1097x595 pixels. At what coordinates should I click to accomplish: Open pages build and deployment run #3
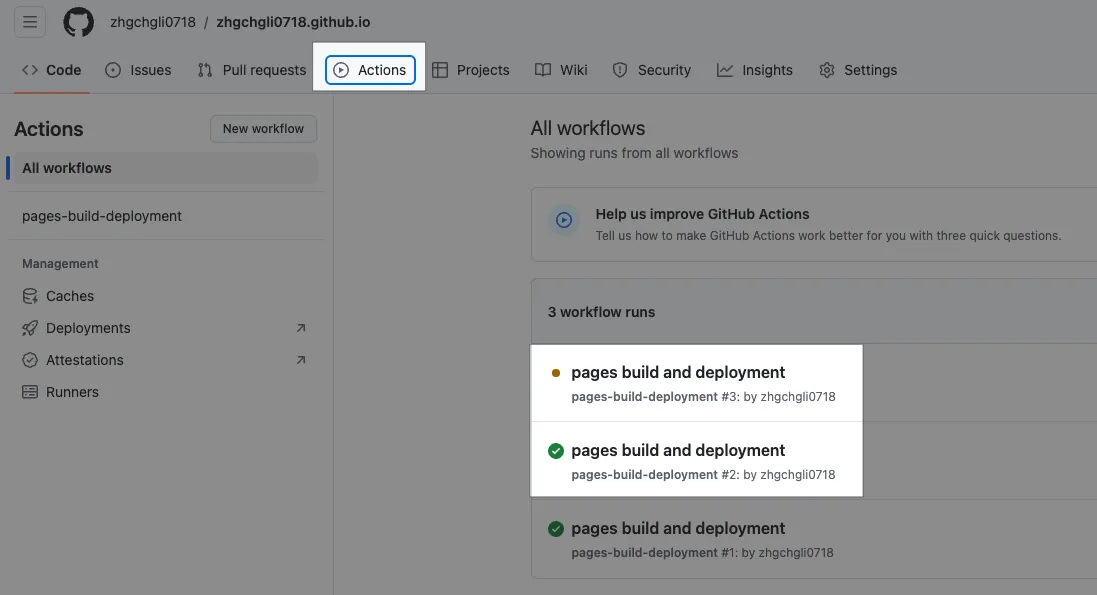[678, 373]
